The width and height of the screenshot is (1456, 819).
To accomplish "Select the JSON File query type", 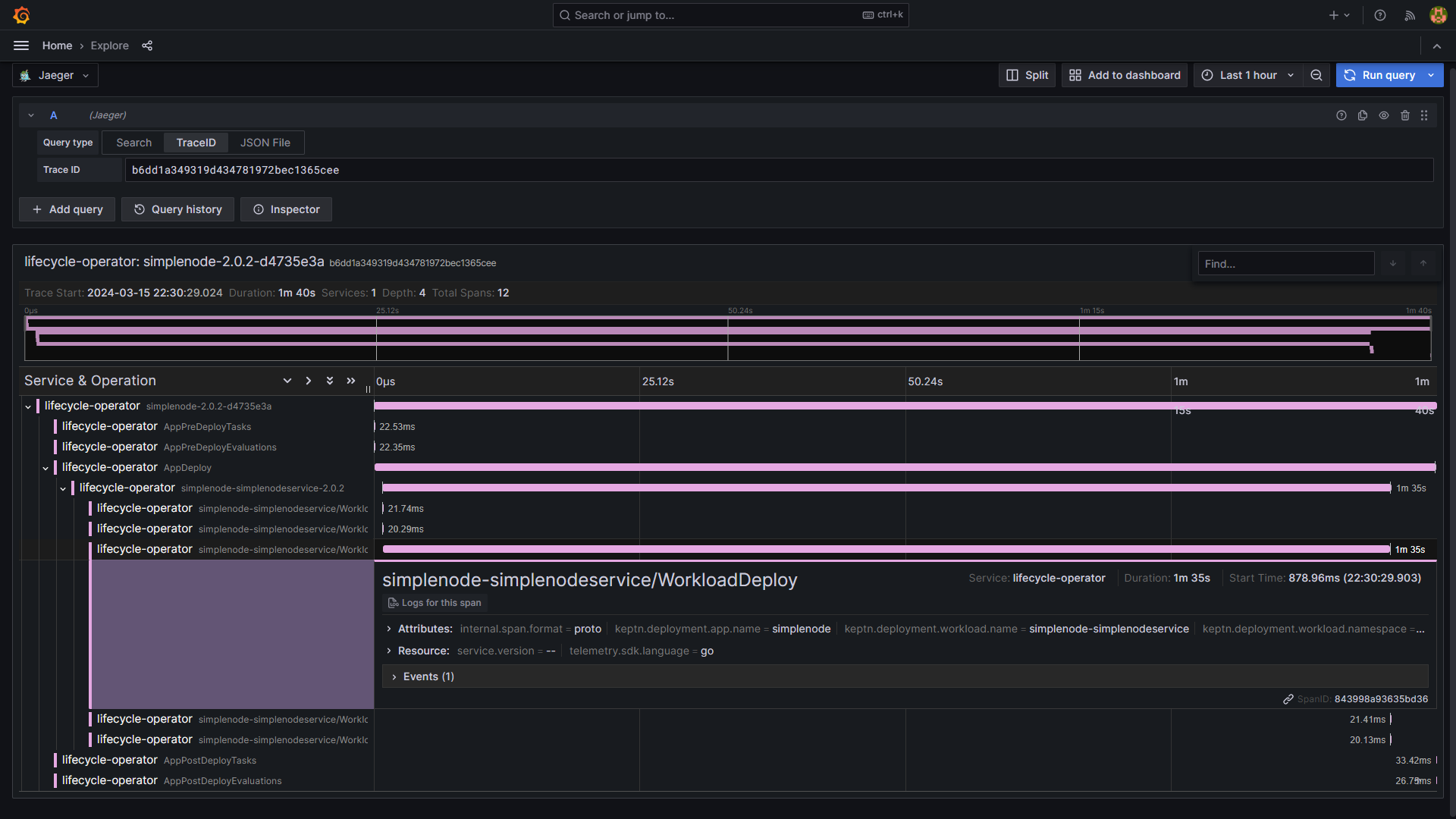I will click(x=265, y=143).
